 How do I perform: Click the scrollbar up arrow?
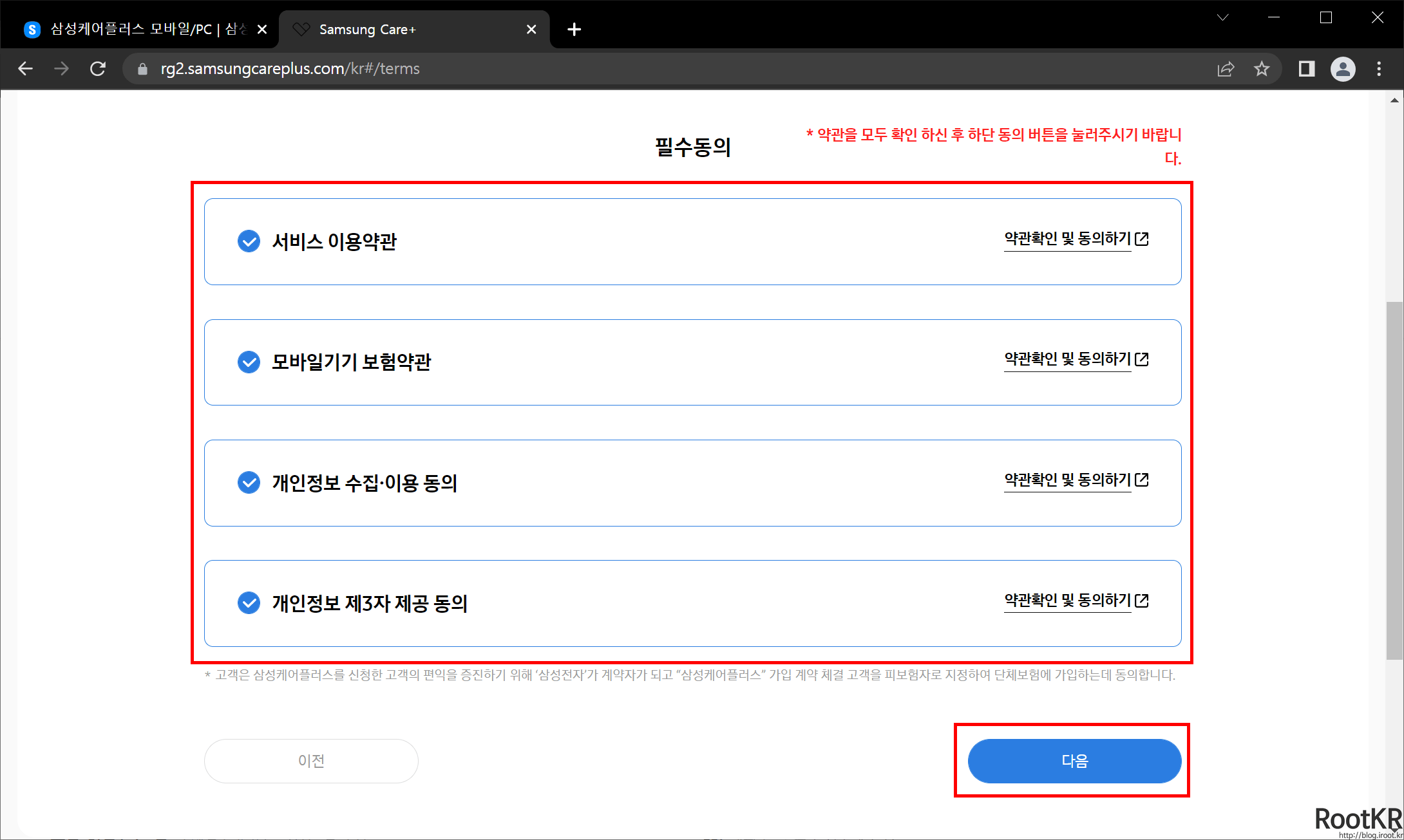pyautogui.click(x=1394, y=100)
